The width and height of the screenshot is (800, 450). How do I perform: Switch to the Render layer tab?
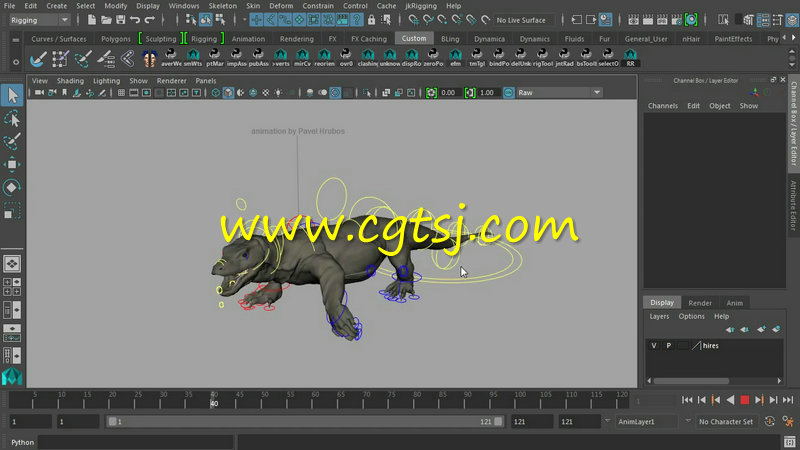tap(700, 303)
